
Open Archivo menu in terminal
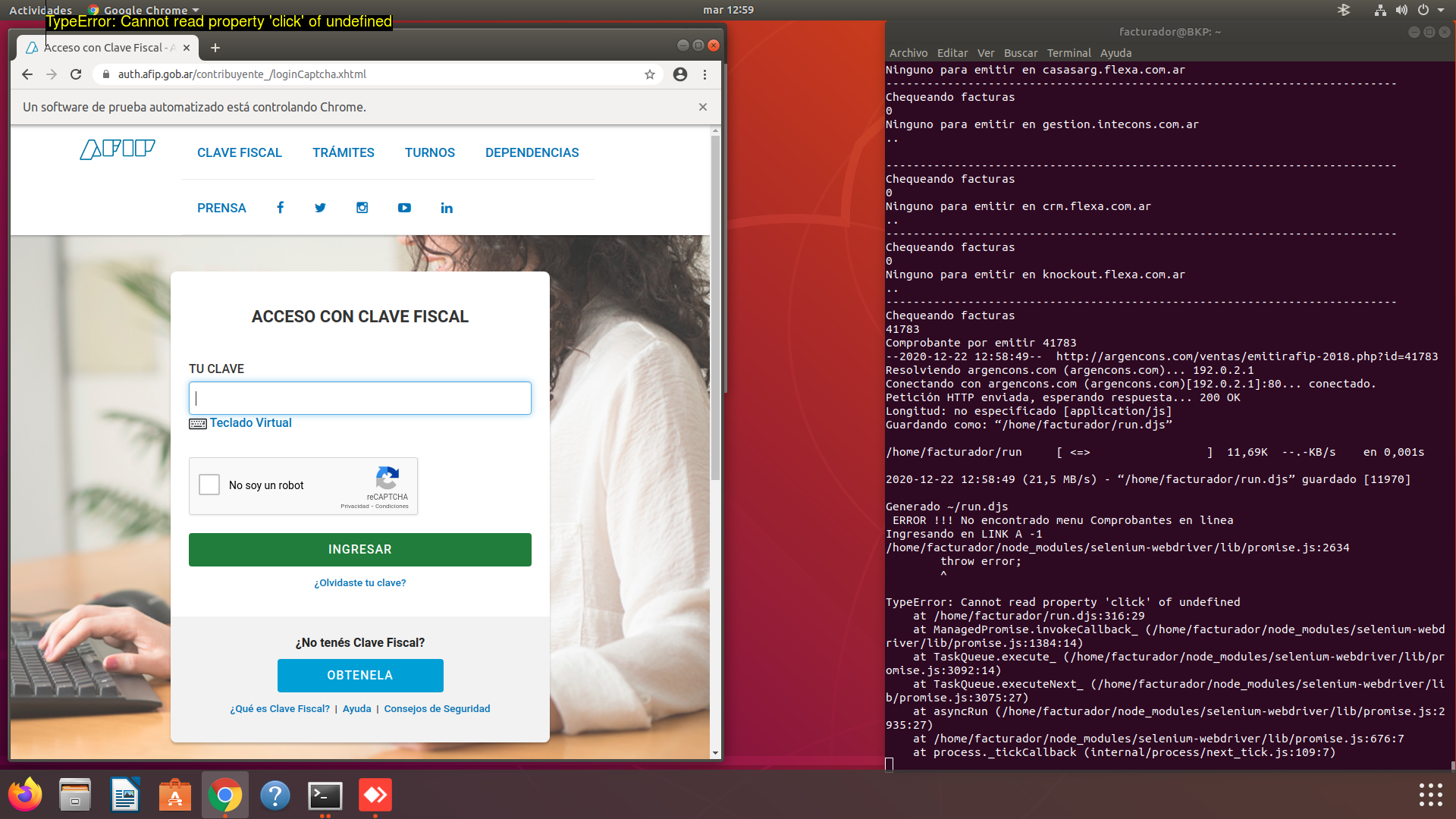908,53
